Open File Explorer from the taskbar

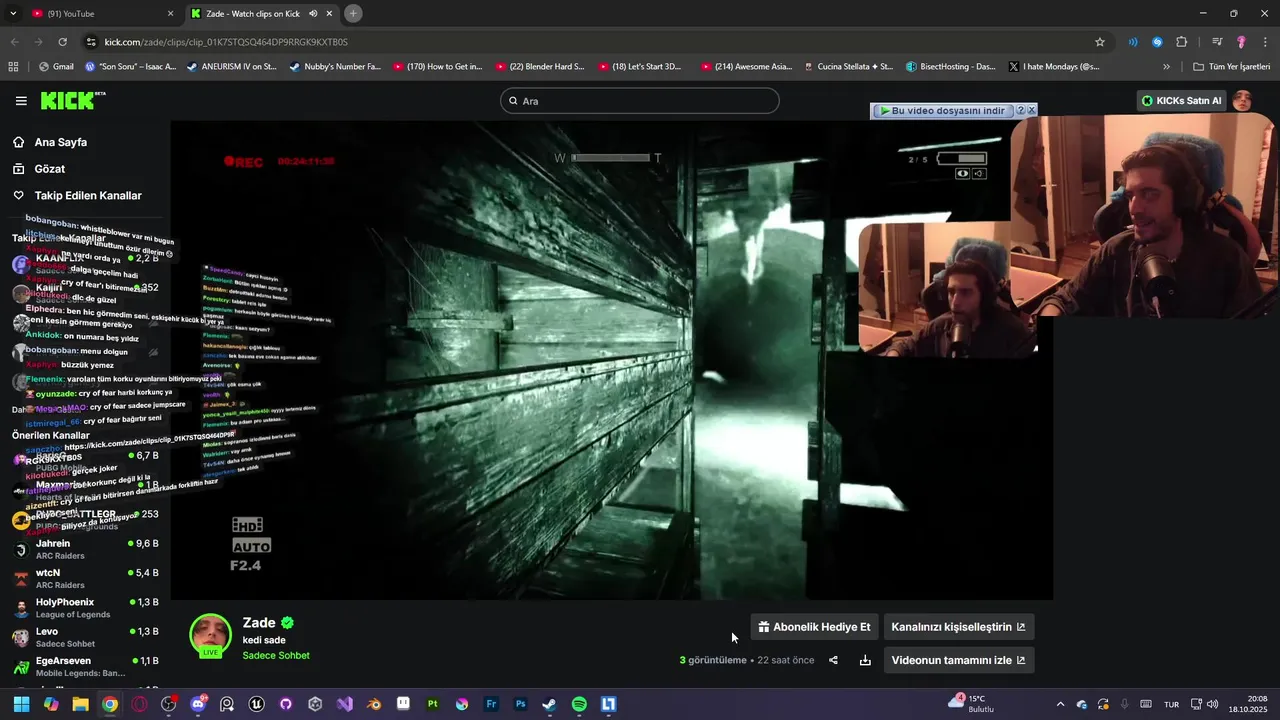point(80,704)
